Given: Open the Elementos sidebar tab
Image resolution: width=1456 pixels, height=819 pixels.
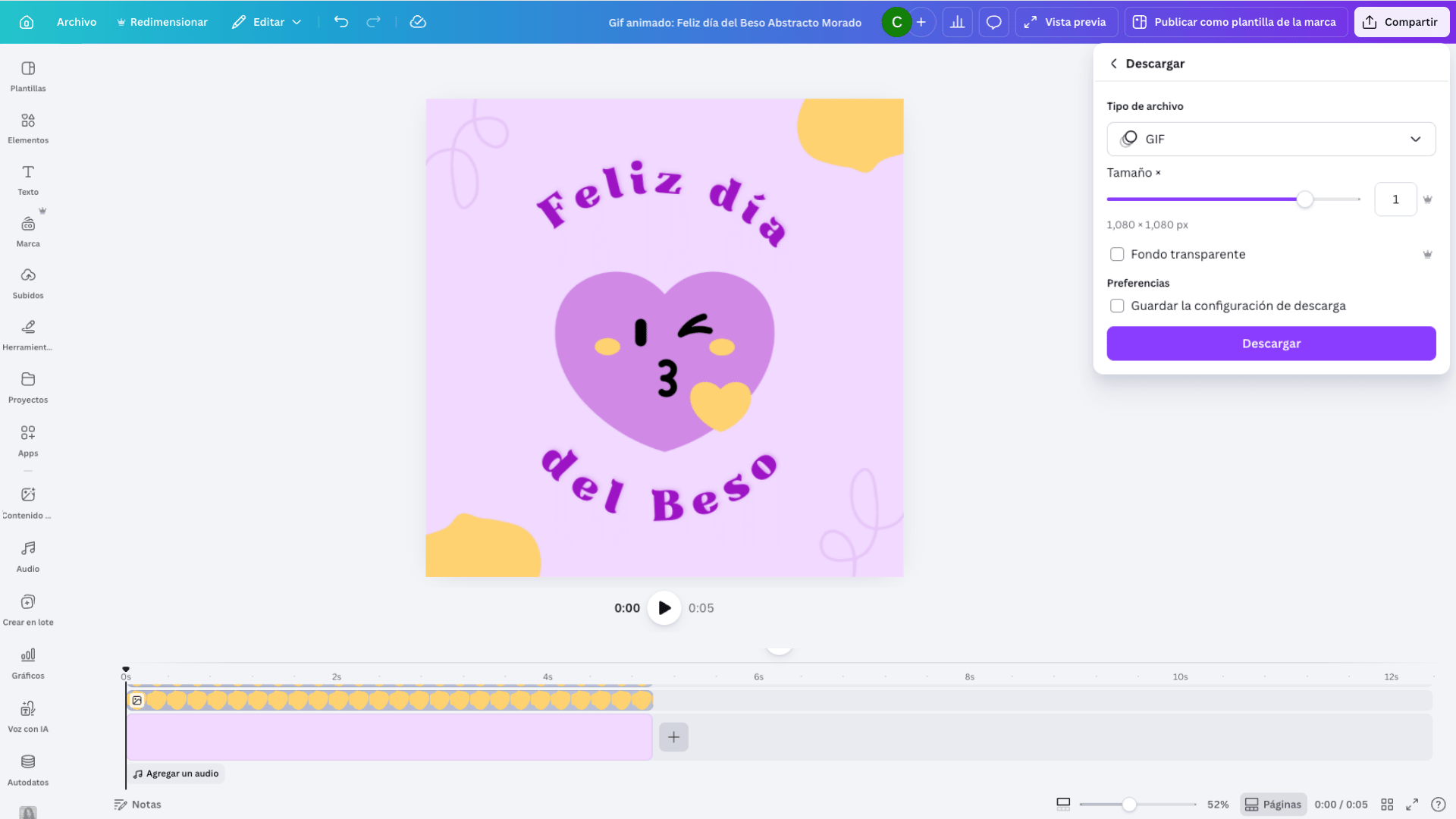Looking at the screenshot, I should point(28,128).
